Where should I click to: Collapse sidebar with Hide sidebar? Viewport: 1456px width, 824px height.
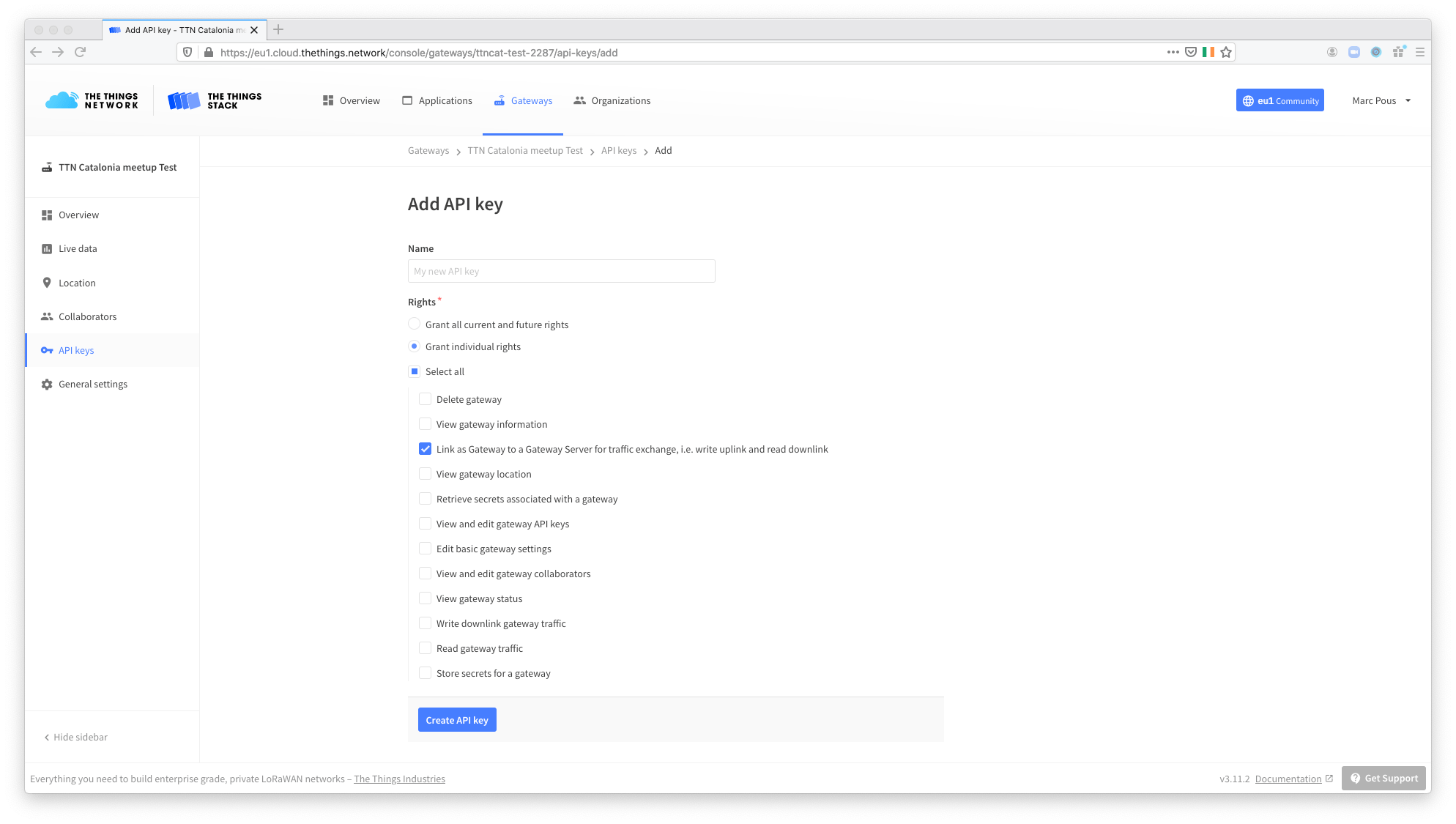[x=75, y=738]
